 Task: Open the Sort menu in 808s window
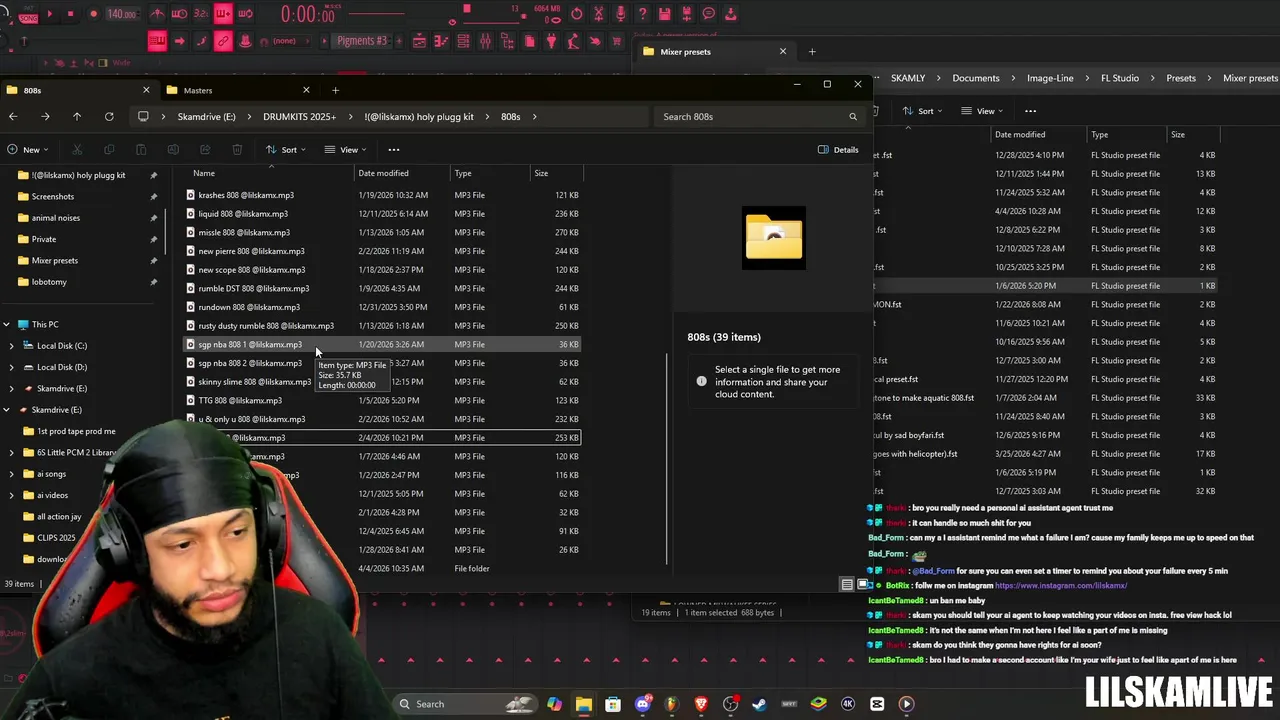[285, 150]
